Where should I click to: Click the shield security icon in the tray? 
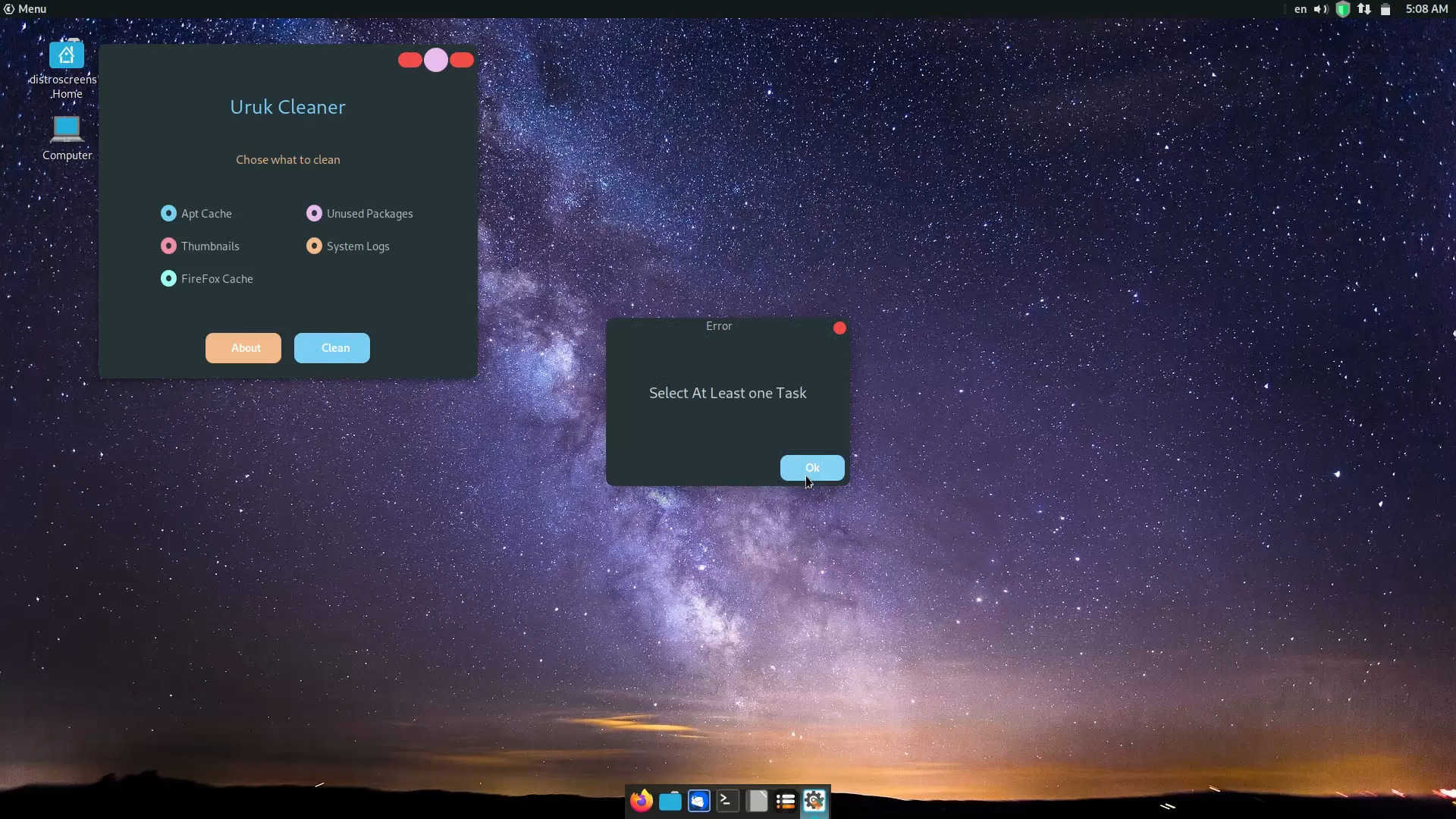(1342, 9)
